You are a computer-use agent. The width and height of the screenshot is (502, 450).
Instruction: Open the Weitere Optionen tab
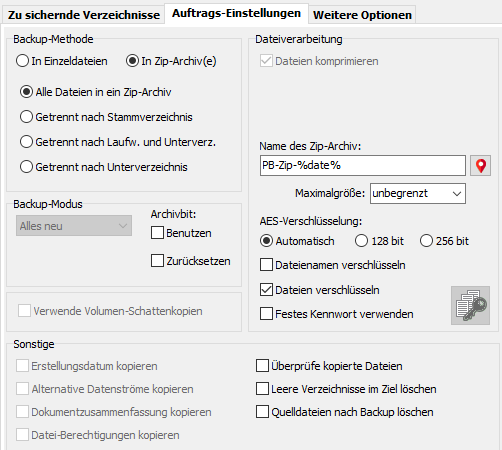362,15
